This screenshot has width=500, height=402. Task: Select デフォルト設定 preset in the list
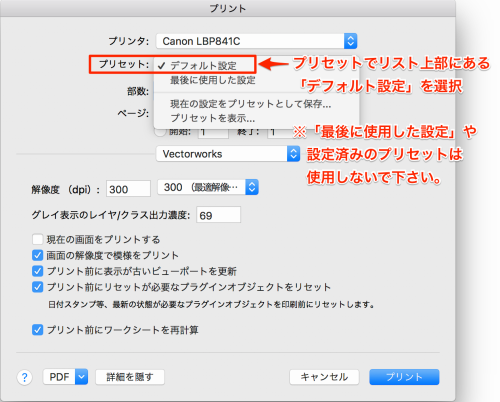(203, 65)
